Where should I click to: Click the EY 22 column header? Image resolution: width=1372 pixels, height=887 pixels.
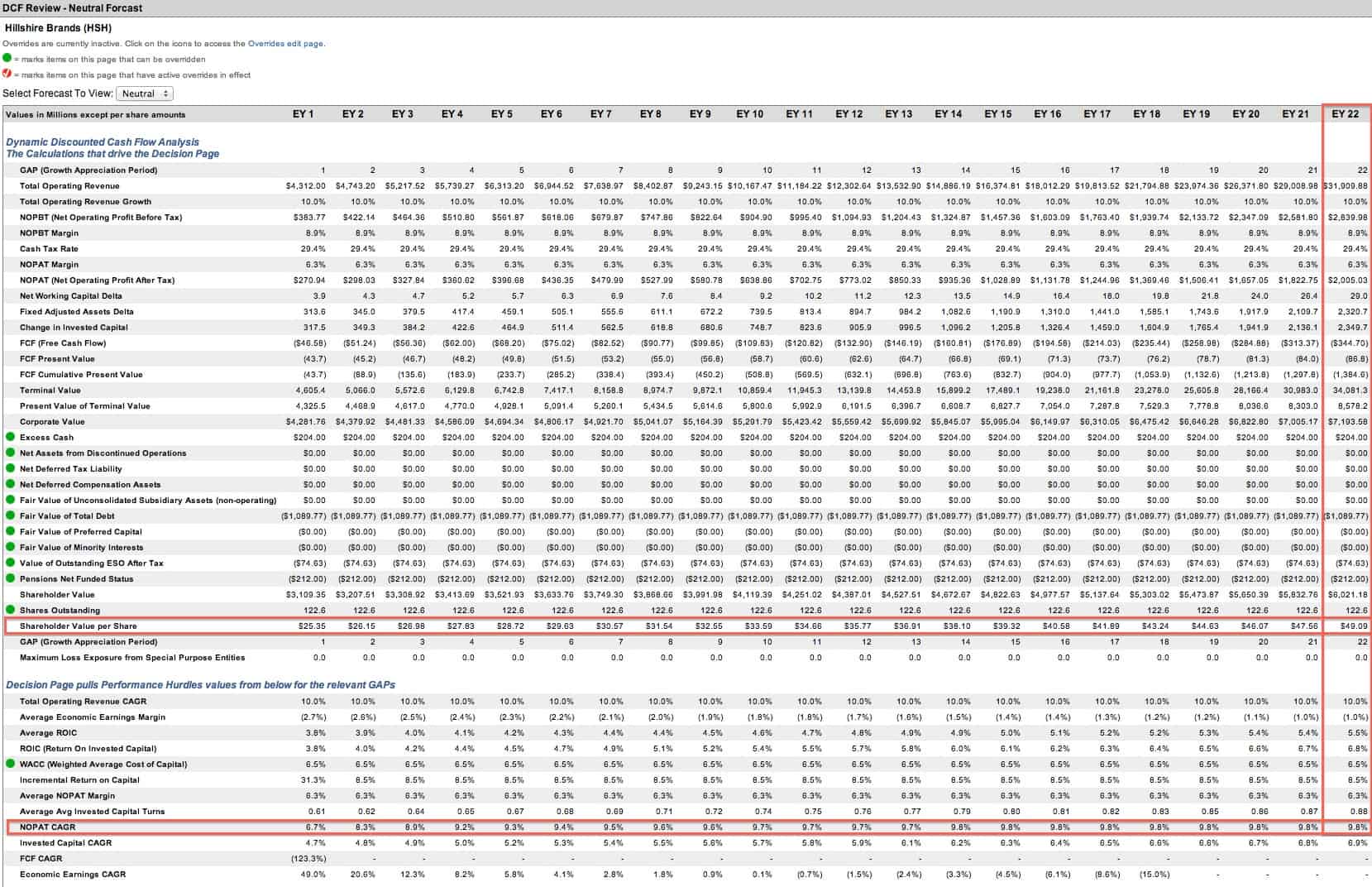click(x=1346, y=114)
